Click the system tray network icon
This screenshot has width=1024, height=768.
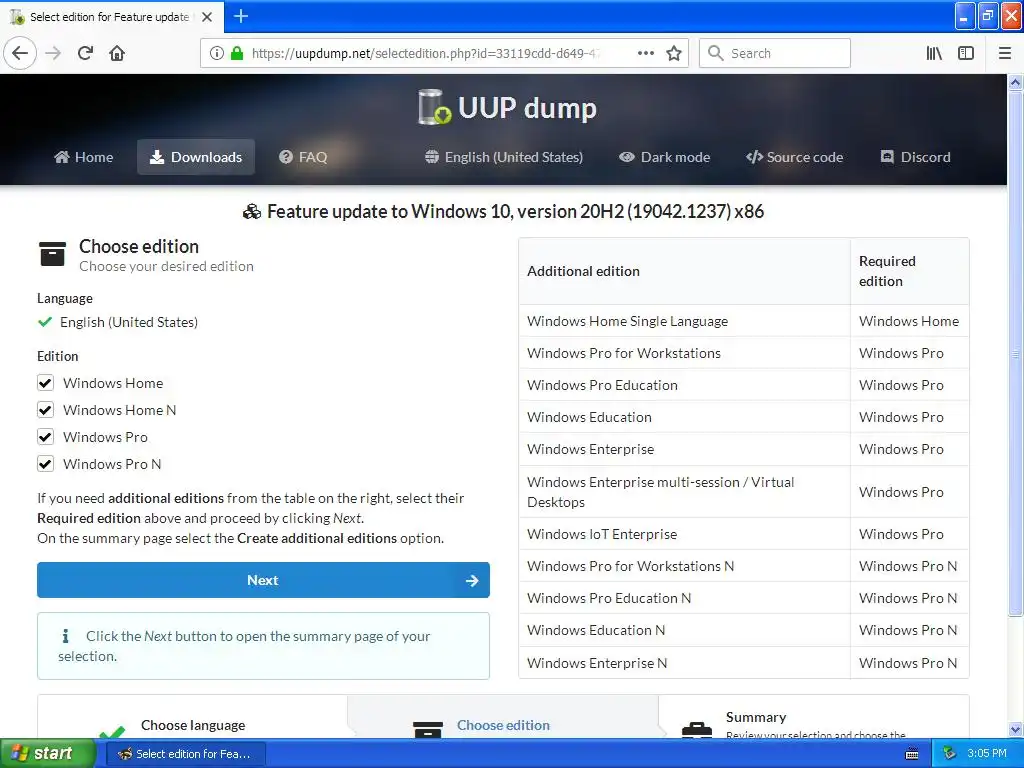949,754
